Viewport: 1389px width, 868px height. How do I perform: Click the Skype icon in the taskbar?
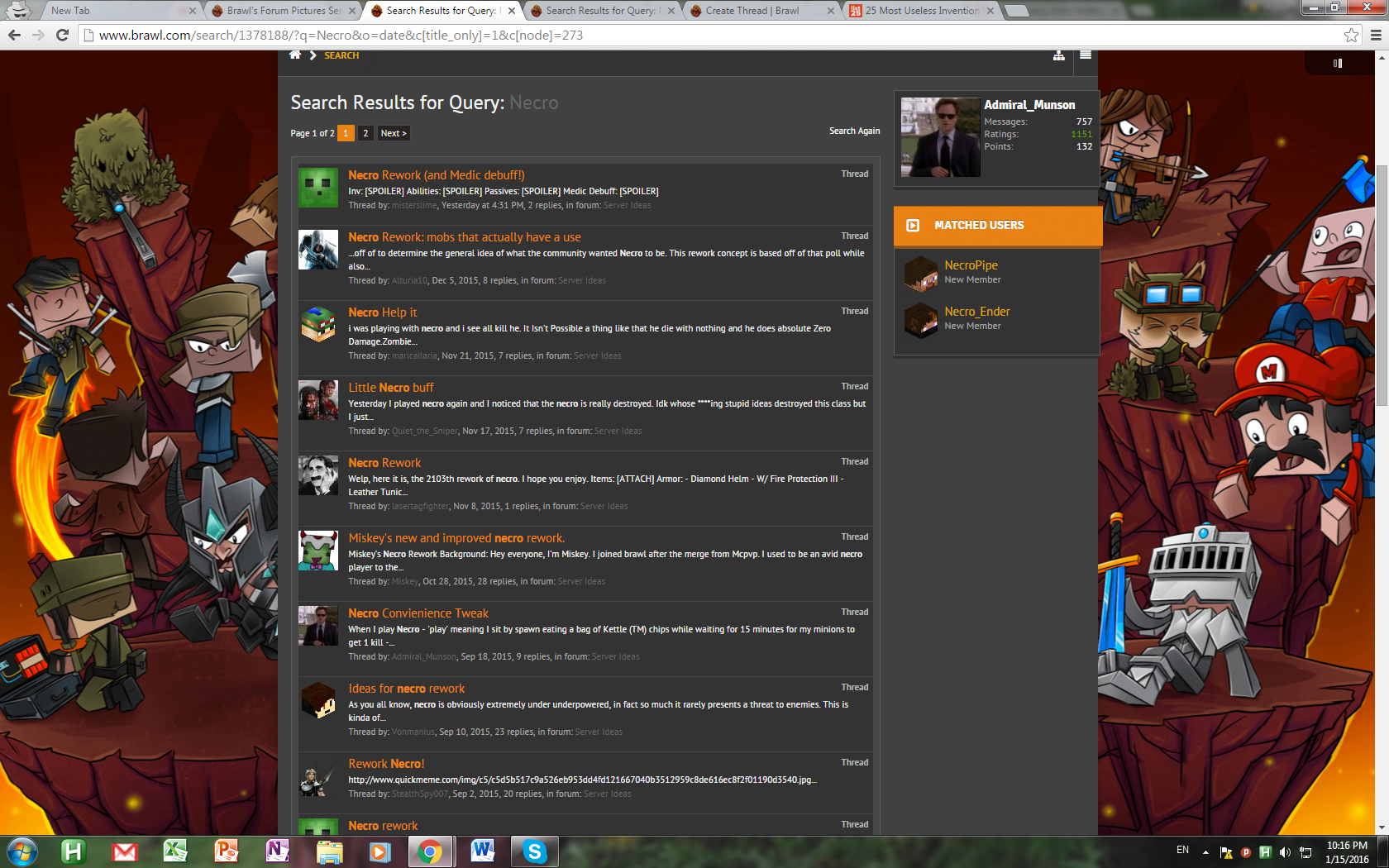point(535,851)
